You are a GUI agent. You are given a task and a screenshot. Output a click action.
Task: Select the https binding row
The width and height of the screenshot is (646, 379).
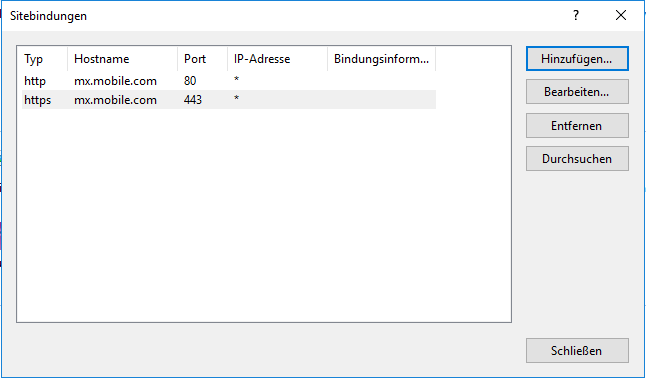coord(229,100)
